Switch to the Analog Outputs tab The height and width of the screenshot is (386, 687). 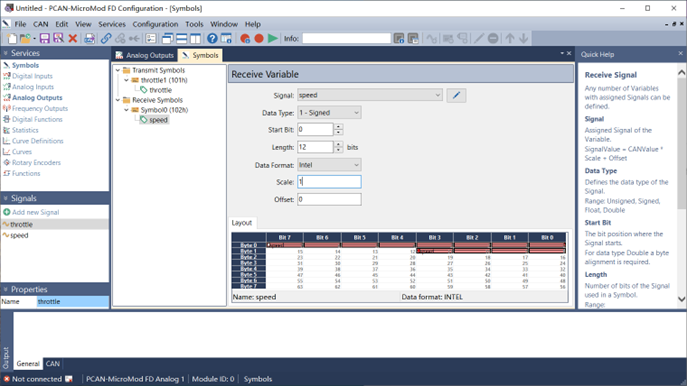tap(145, 55)
